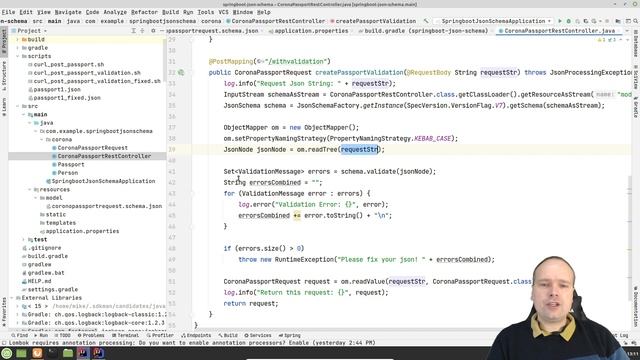Open the TODO tool window
Image resolution: width=640 pixels, height=360 pixels.
tap(62, 336)
